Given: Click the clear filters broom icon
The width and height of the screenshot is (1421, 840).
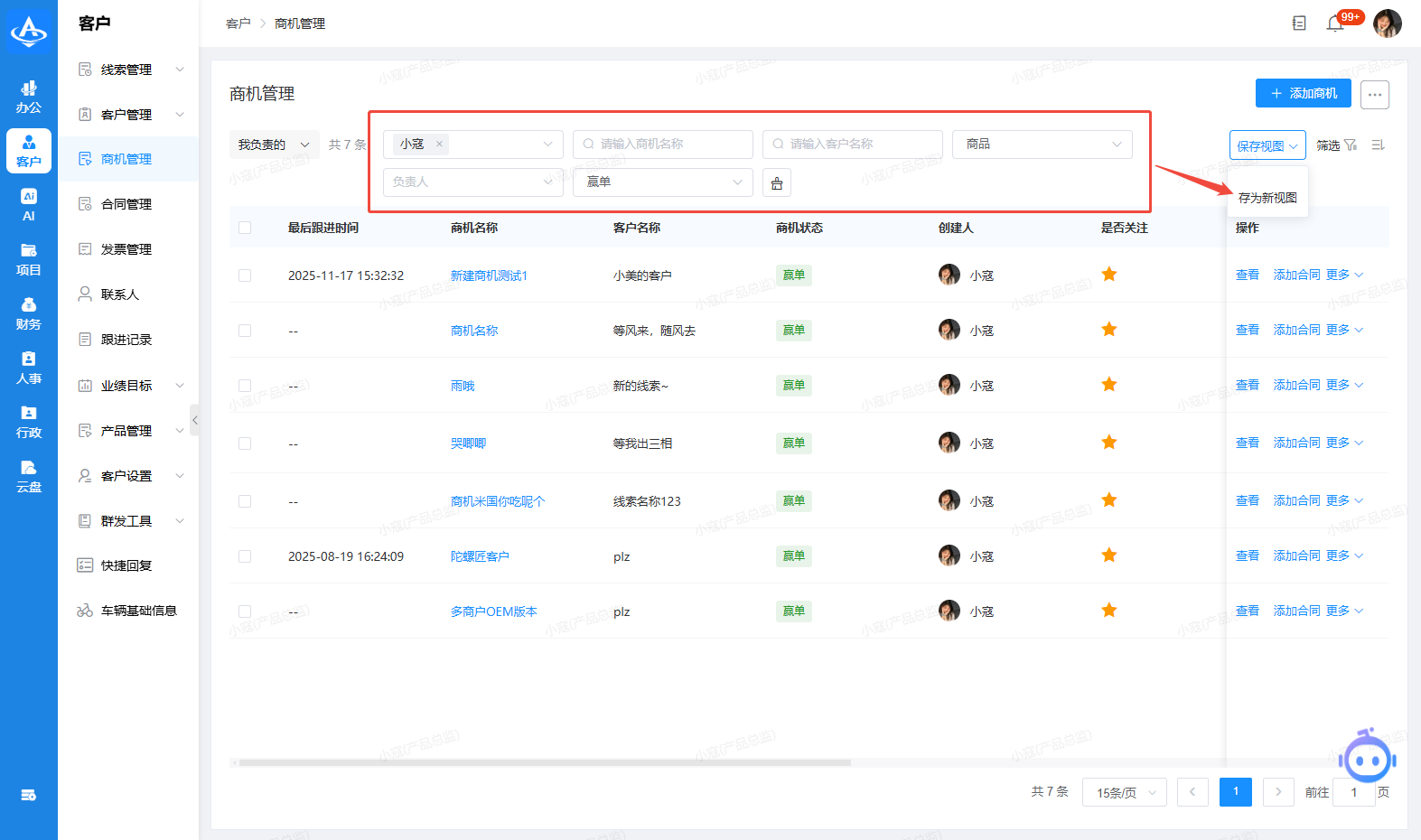Looking at the screenshot, I should pyautogui.click(x=777, y=182).
